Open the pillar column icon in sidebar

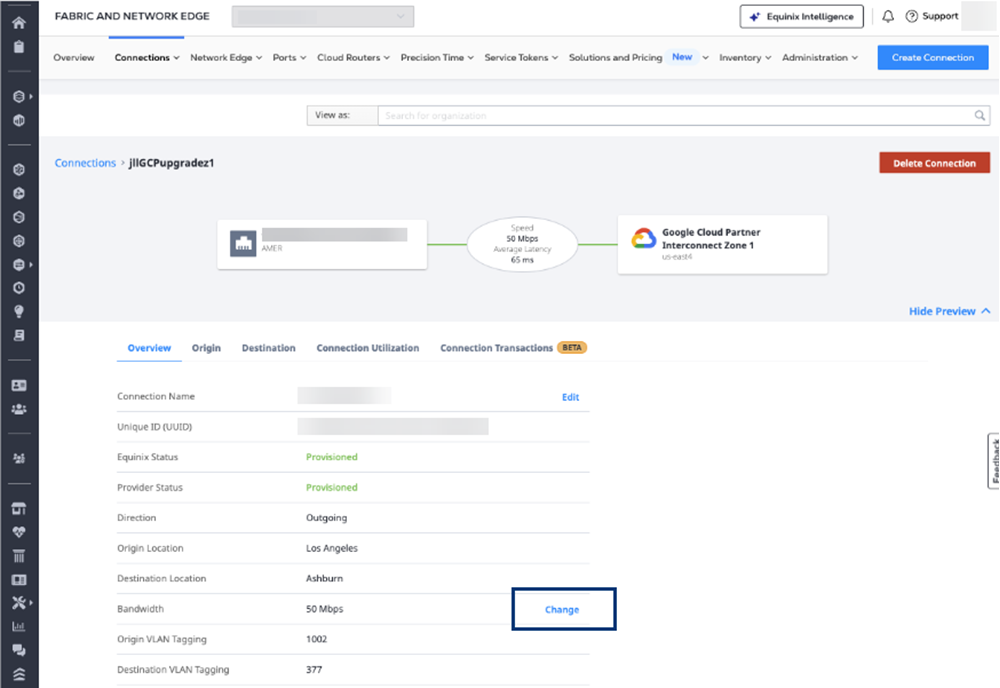pos(18,556)
